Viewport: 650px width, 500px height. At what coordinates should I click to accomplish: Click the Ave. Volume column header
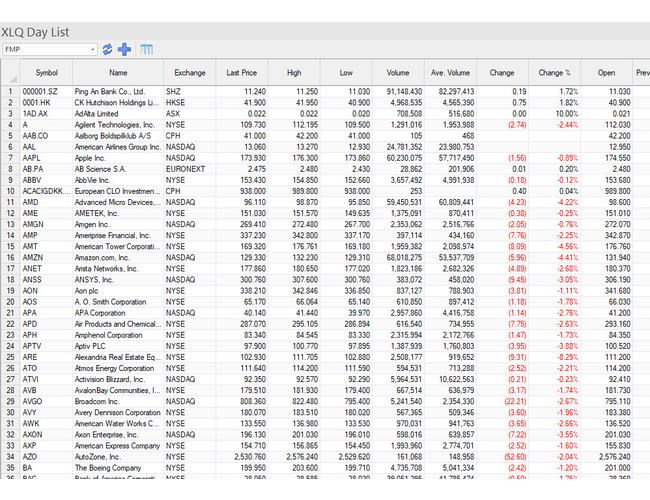(450, 73)
